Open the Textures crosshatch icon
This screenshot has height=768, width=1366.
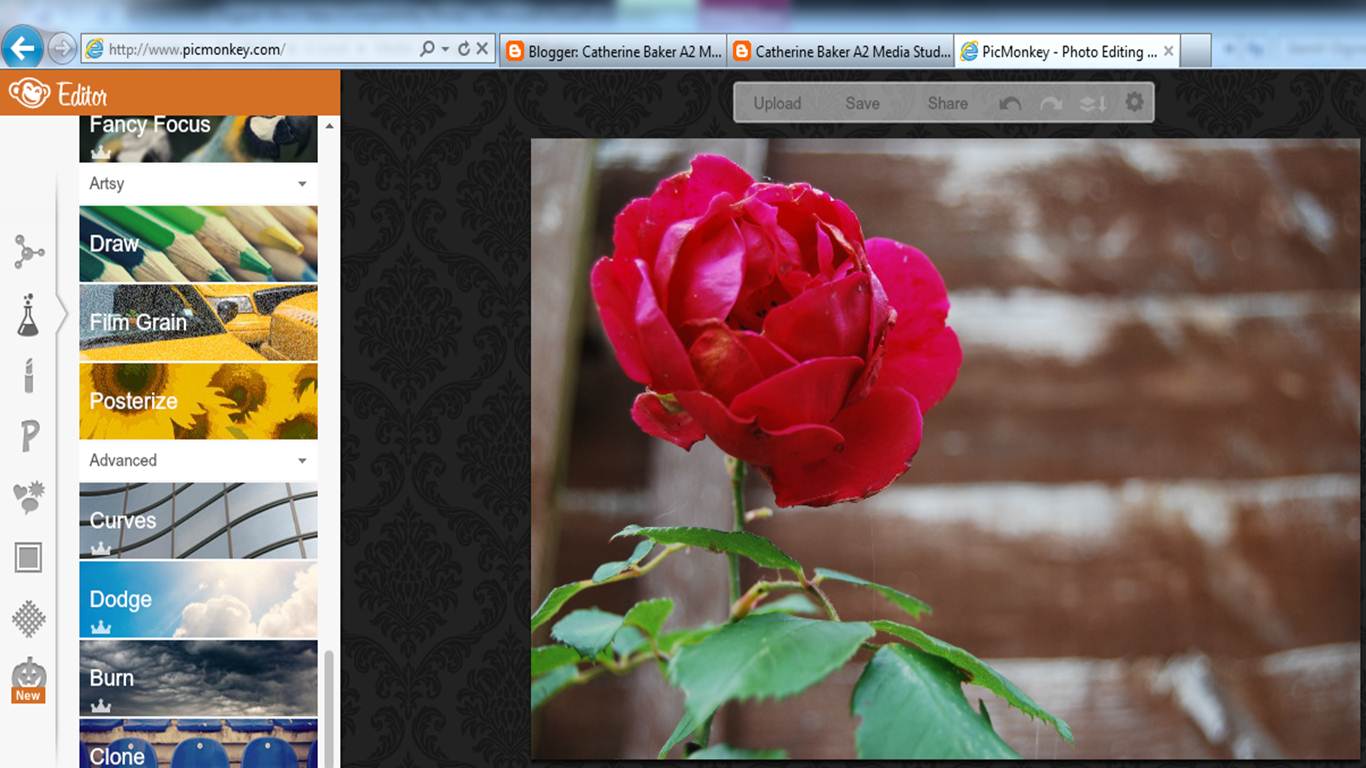[x=28, y=619]
